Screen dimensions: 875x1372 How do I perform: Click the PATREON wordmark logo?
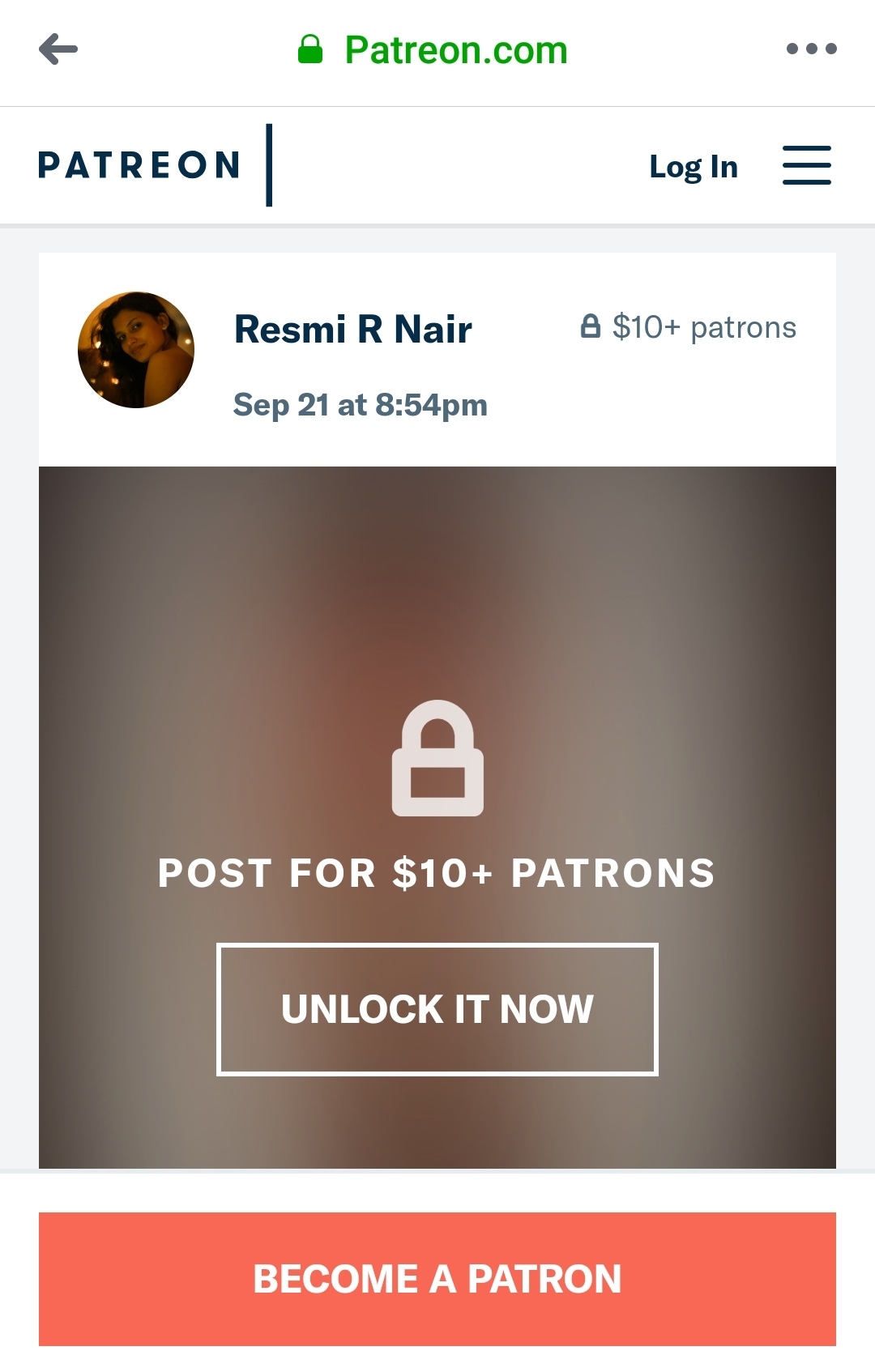(139, 165)
